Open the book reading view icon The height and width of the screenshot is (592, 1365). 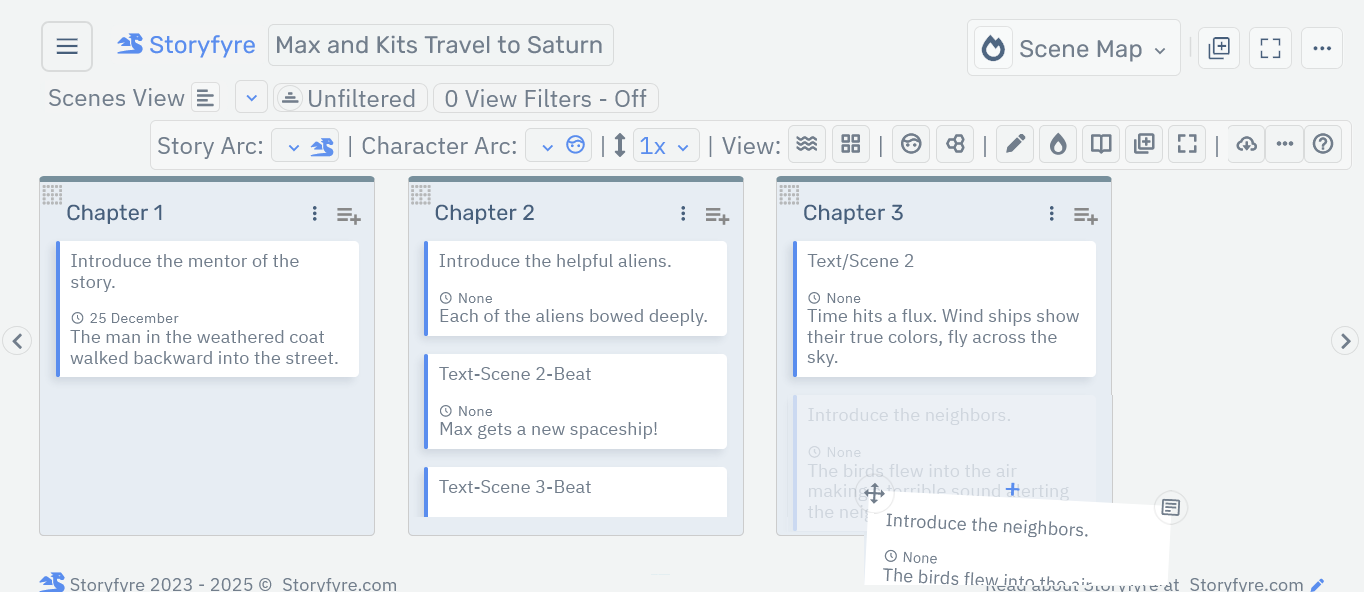[1100, 143]
